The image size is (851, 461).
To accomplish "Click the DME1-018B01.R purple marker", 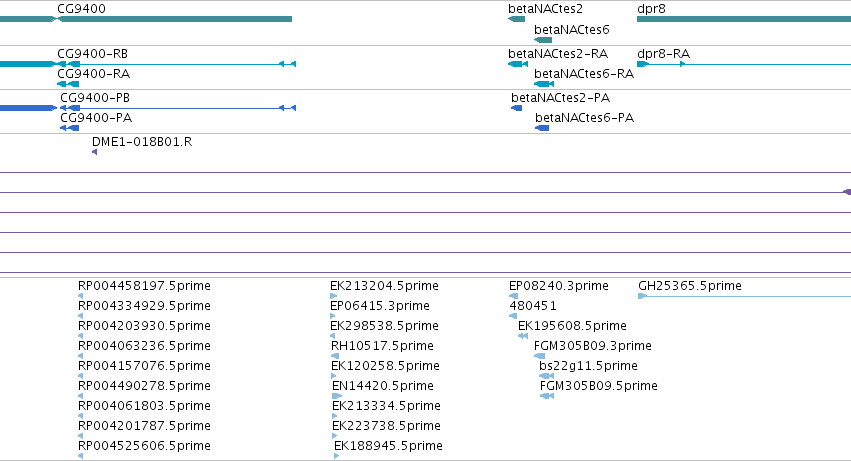I will pos(94,152).
